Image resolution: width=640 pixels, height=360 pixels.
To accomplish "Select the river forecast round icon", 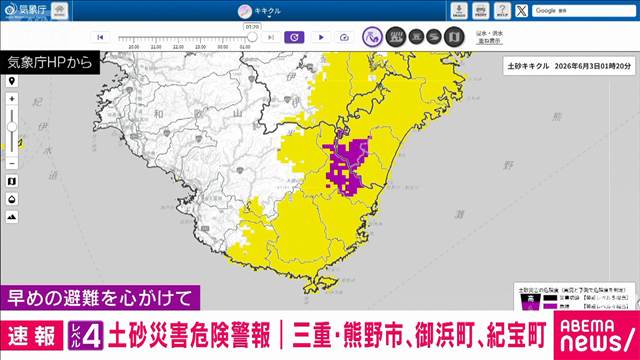I will coord(434,37).
